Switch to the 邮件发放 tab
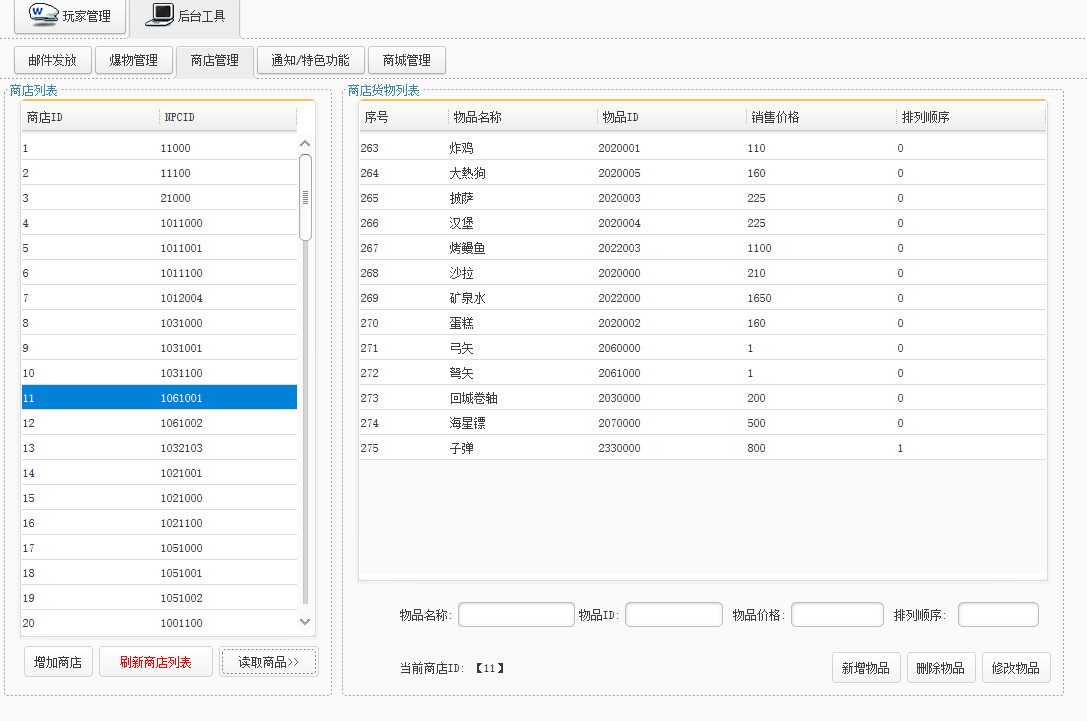 [53, 60]
